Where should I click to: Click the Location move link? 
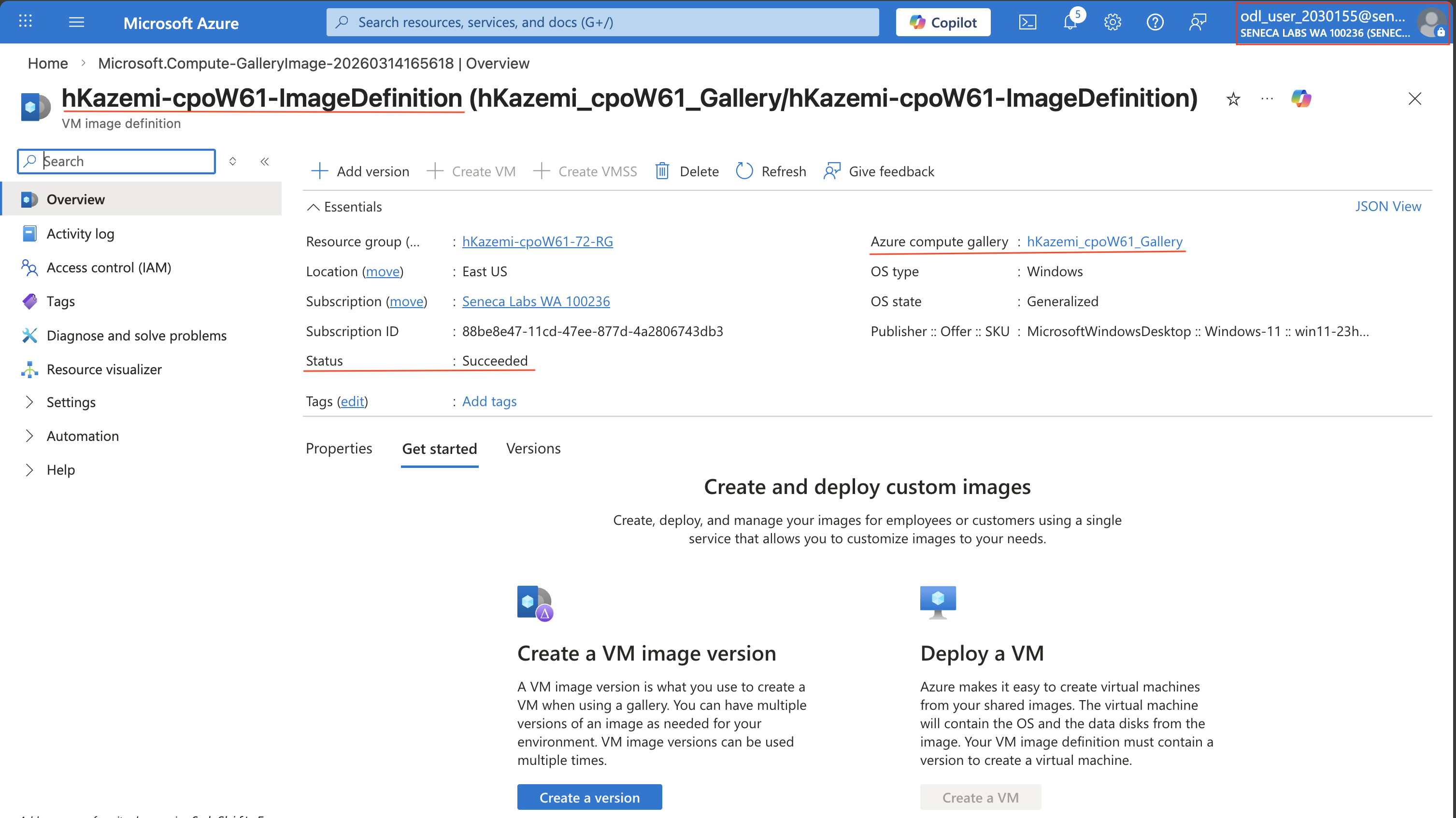[x=383, y=272]
